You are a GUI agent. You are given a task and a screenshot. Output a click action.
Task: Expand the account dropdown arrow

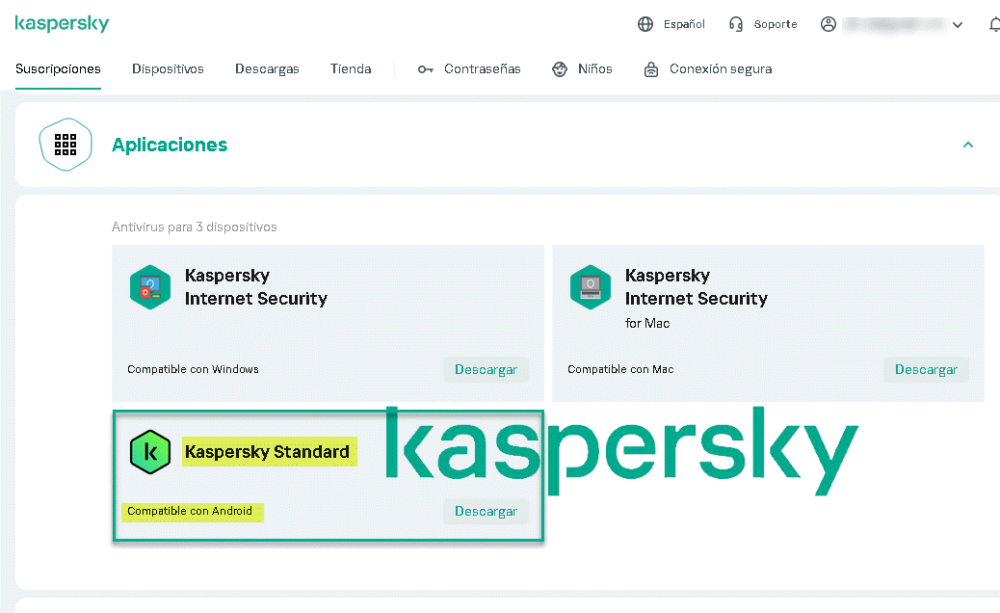[958, 25]
